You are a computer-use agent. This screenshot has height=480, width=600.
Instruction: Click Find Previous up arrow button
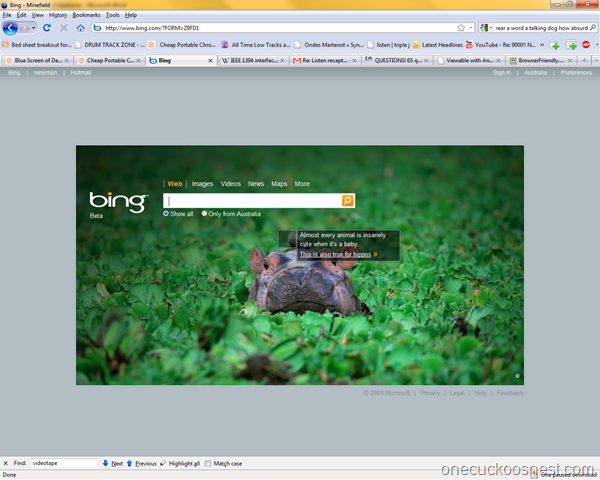pos(141,464)
